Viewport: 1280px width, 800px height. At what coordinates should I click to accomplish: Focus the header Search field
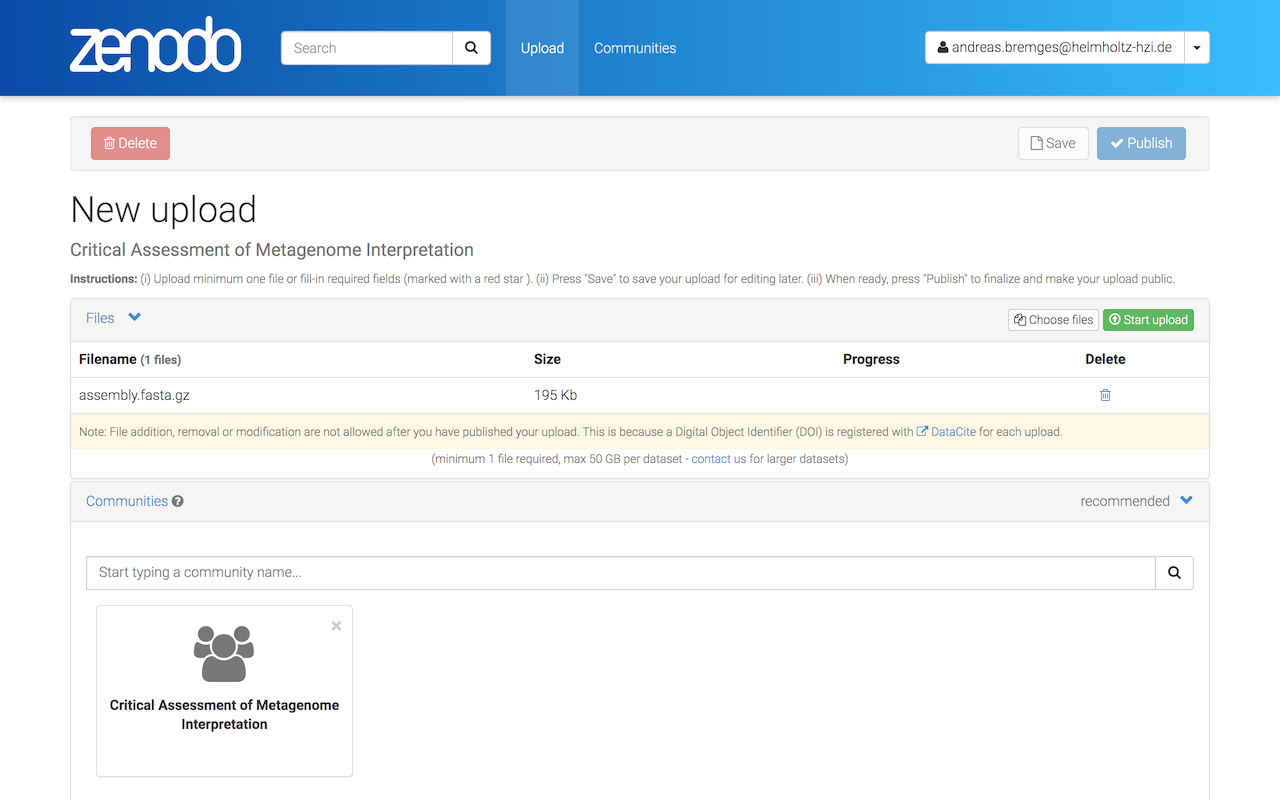click(367, 48)
